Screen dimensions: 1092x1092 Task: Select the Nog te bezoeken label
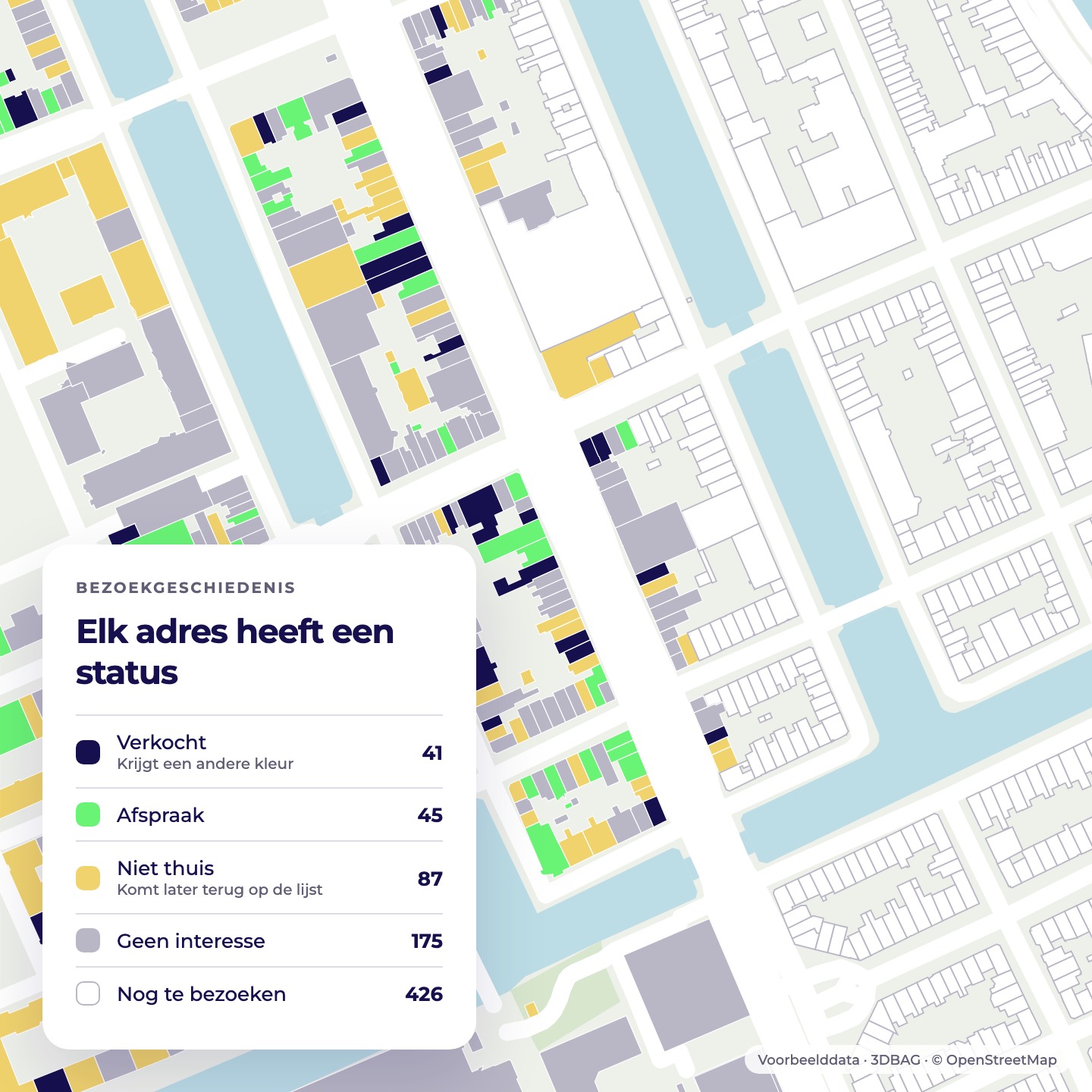202,994
